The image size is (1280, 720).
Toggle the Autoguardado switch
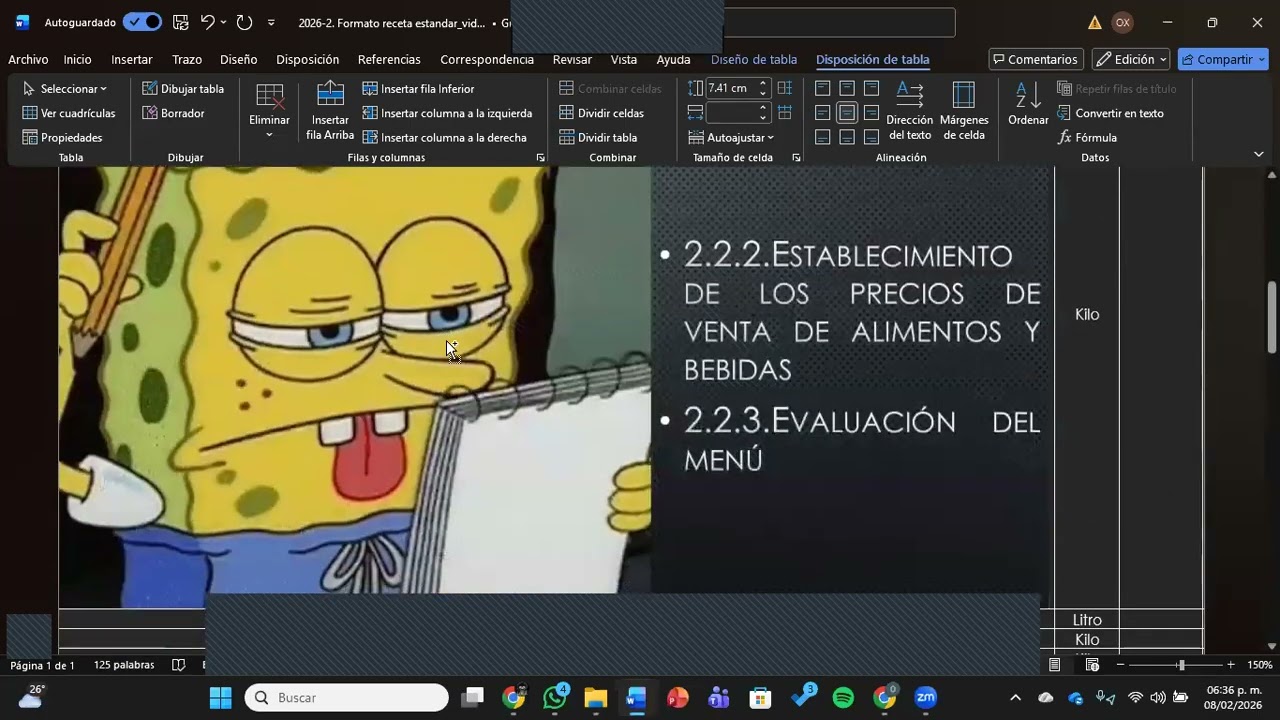click(143, 22)
